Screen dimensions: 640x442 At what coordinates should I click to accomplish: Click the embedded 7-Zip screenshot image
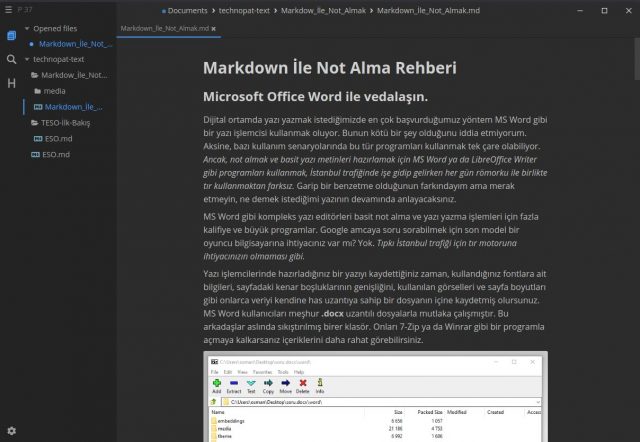(x=376, y=396)
